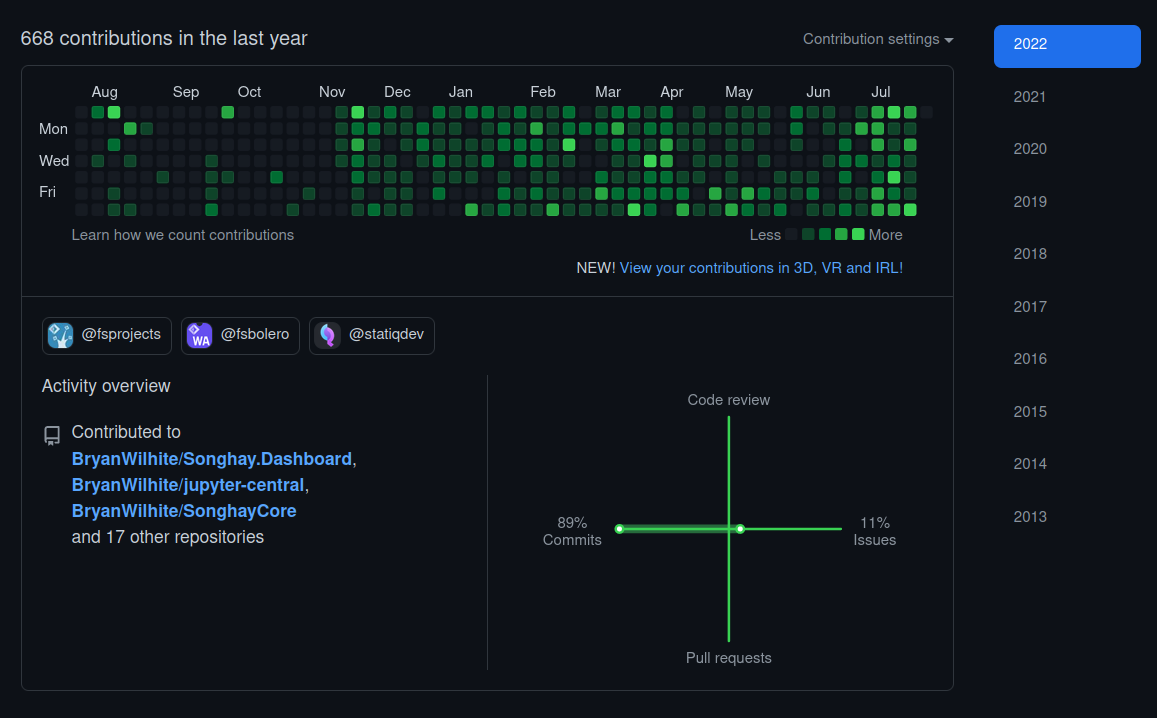Filter activity by @statiqdev organization
This screenshot has width=1157, height=718.
372,336
